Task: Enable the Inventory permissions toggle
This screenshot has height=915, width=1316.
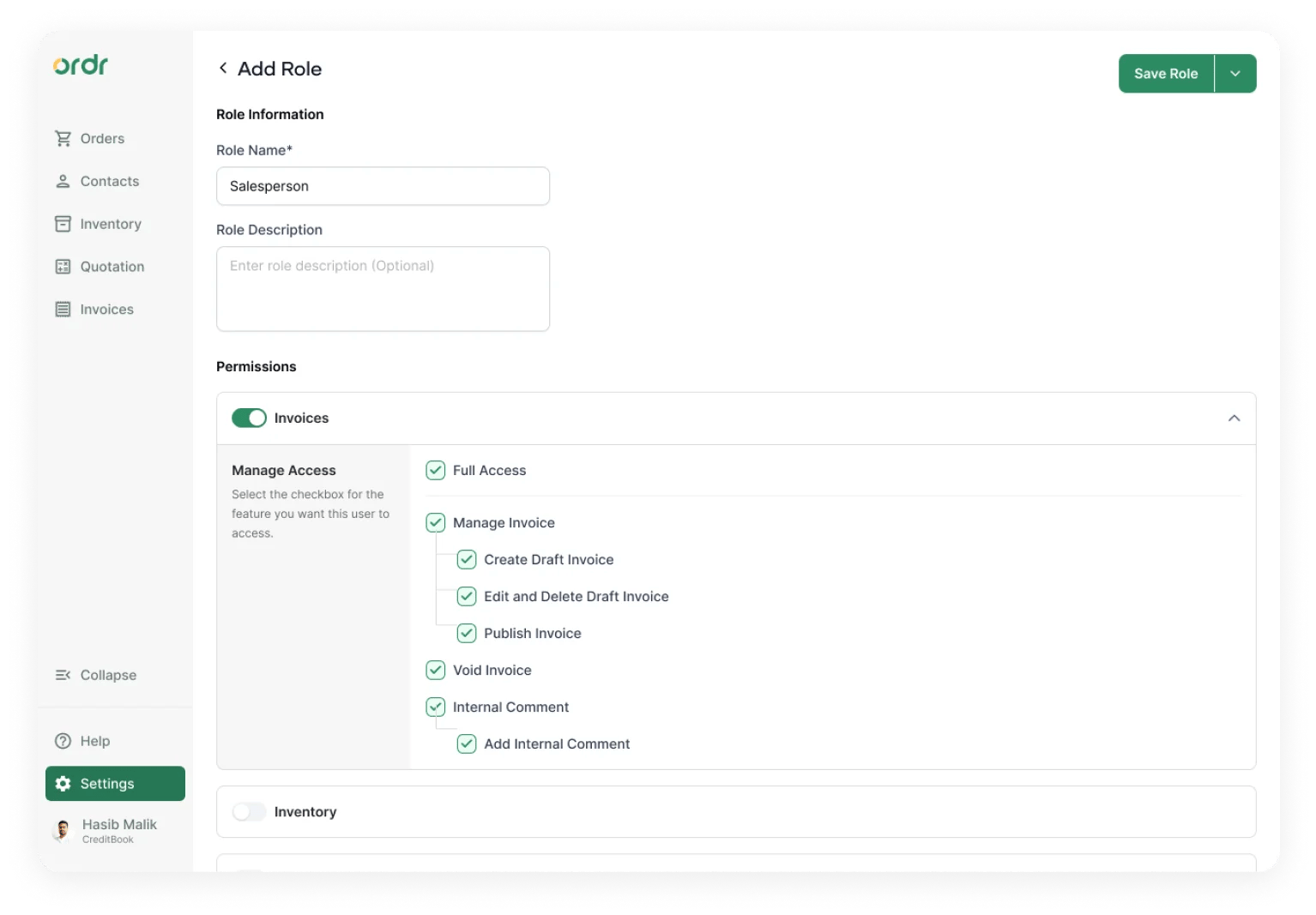Action: click(x=249, y=812)
